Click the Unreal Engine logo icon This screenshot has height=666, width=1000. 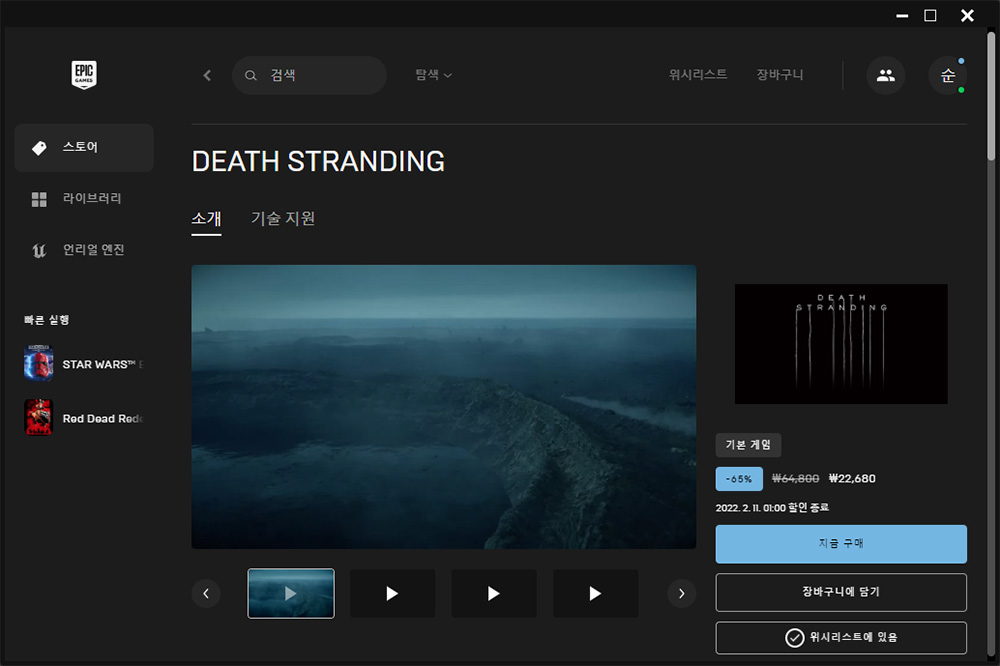39,251
